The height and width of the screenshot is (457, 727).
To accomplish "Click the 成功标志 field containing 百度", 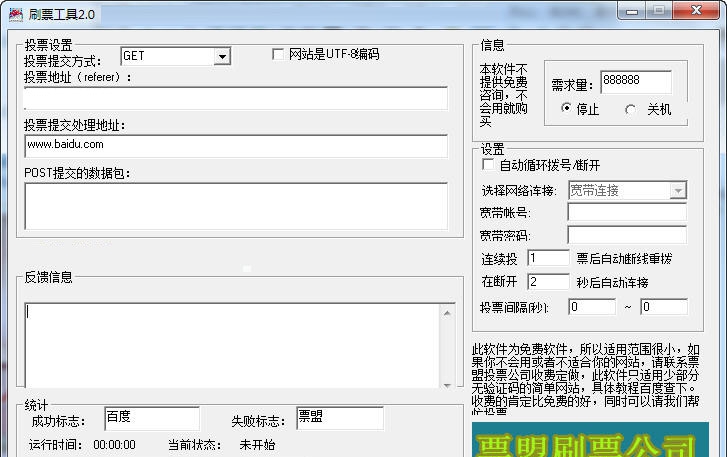I will click(152, 418).
